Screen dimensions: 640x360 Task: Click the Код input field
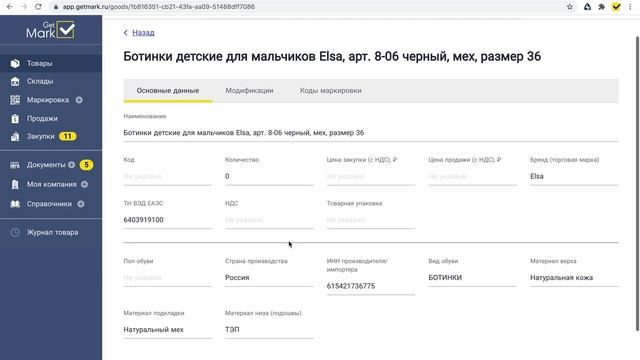(167, 176)
